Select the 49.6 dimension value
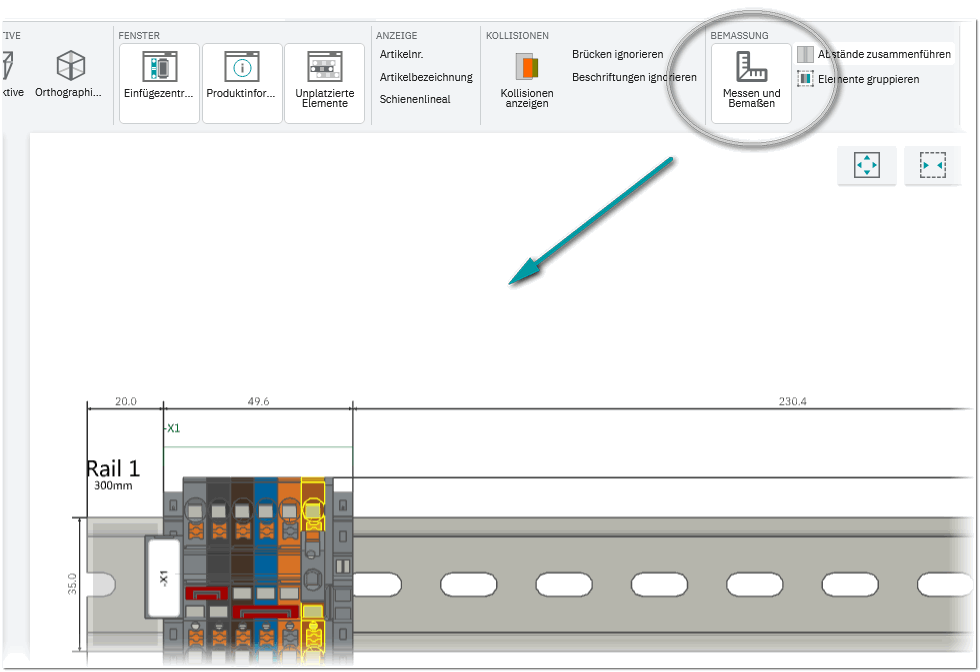 click(x=258, y=401)
